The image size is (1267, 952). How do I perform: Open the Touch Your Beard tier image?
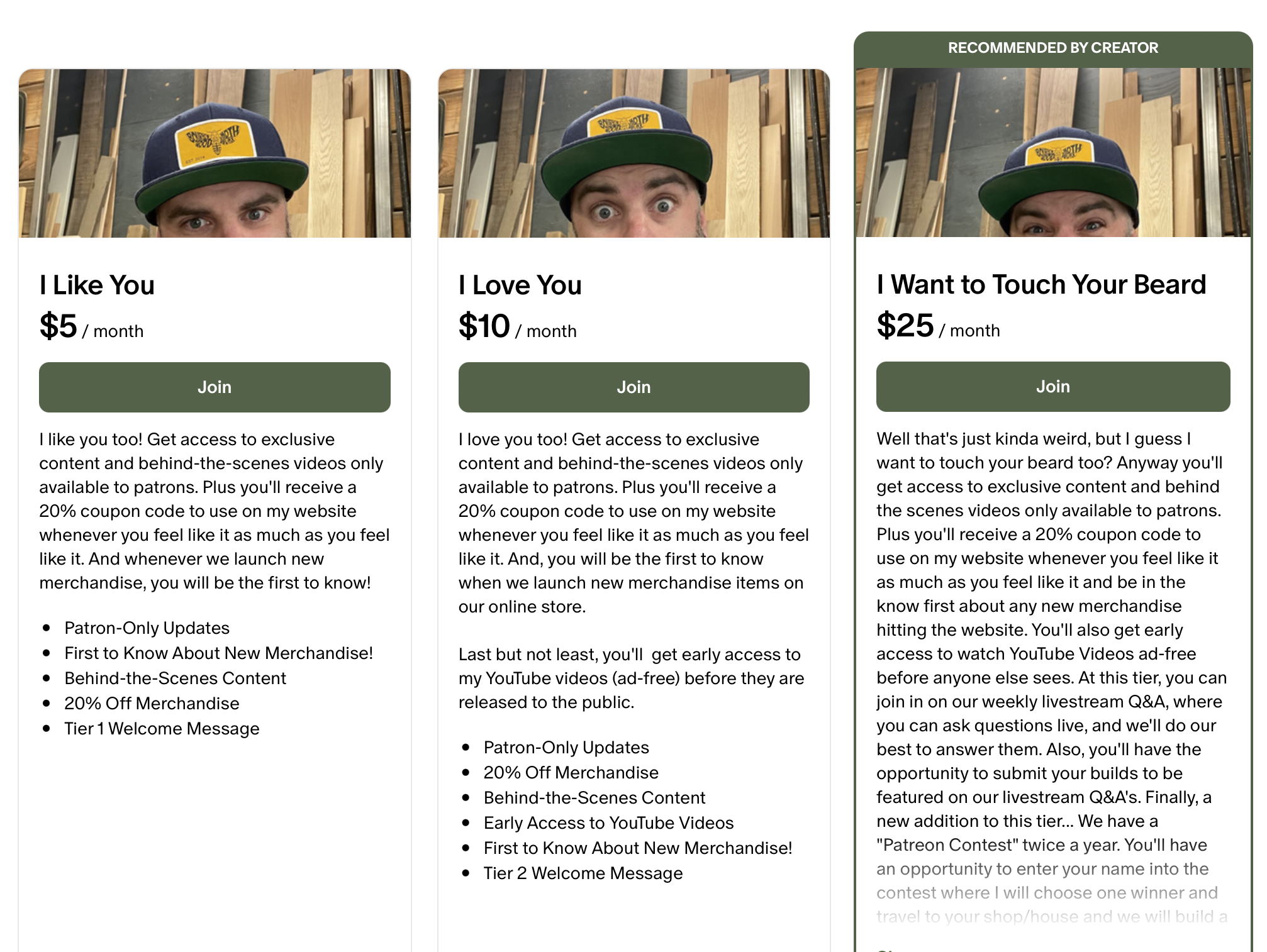(x=1053, y=152)
